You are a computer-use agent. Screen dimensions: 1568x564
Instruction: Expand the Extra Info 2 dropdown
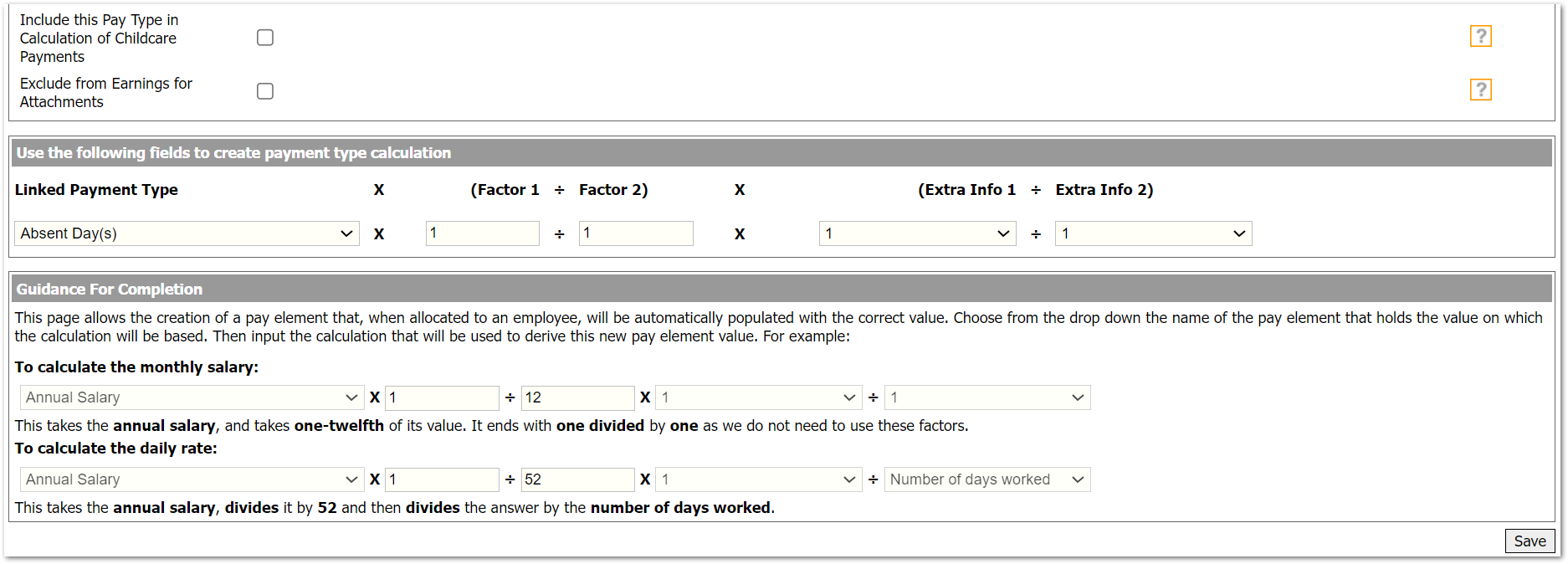pyautogui.click(x=1153, y=233)
